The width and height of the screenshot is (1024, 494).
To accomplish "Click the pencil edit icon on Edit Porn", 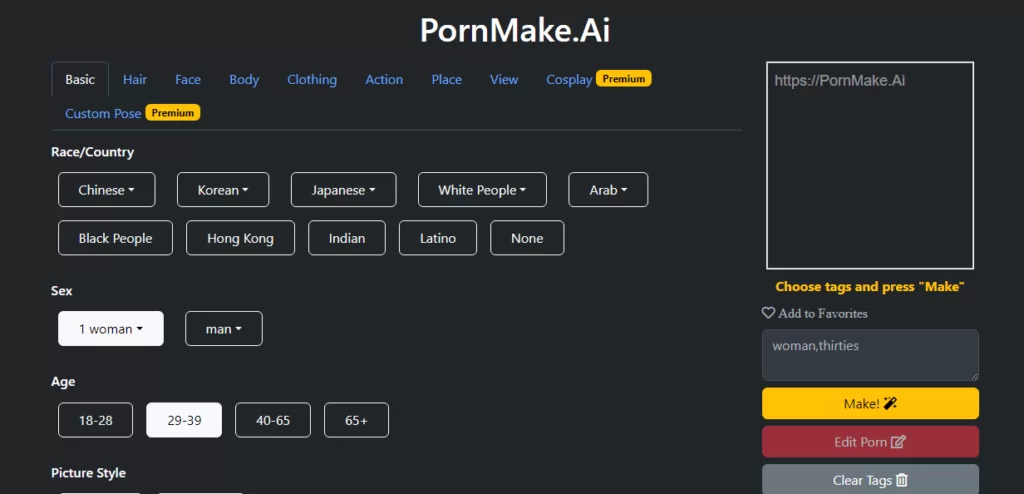I will point(899,442).
